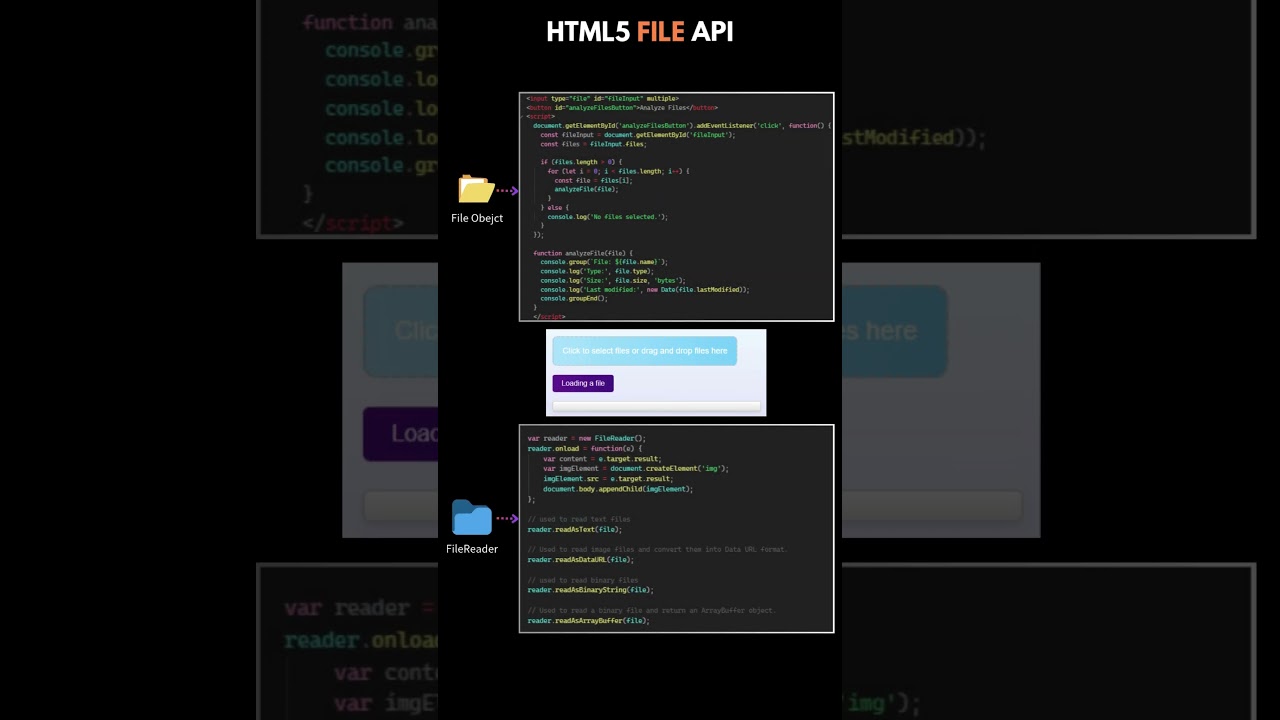Click the "console.log('No files selected.');" line
Screen dimensions: 1280x720
608,217
